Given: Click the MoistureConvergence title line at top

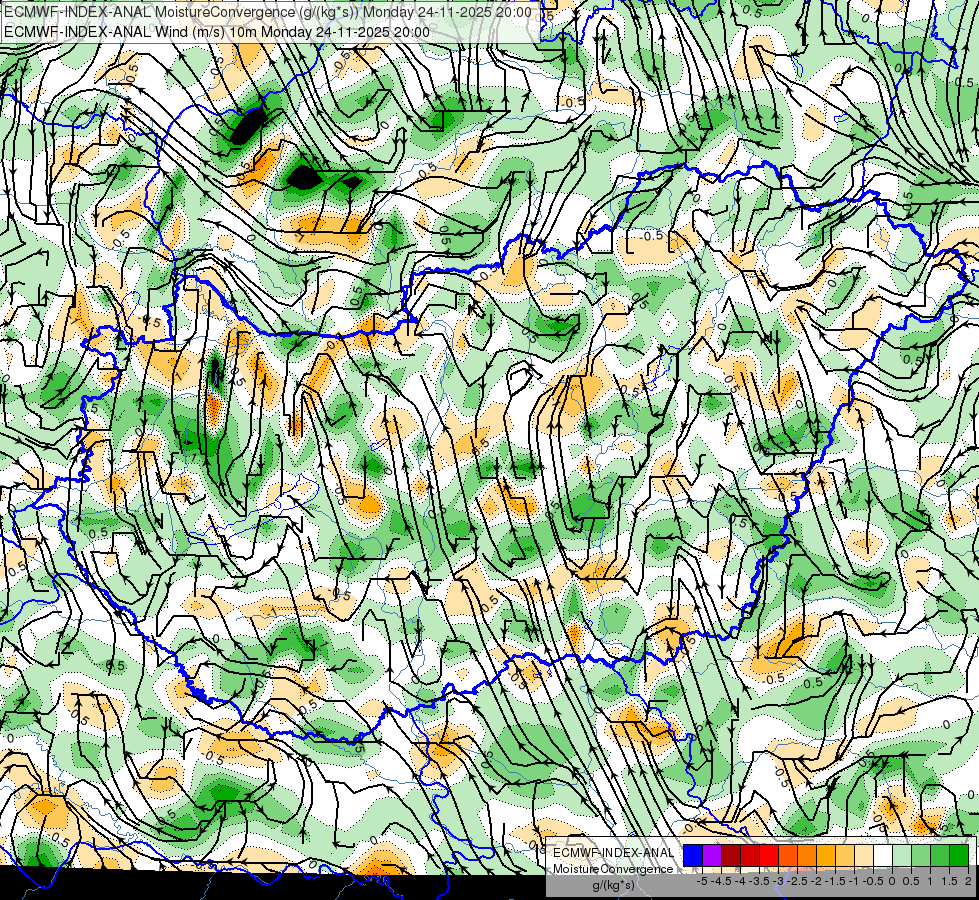Looking at the screenshot, I should (x=268, y=12).
